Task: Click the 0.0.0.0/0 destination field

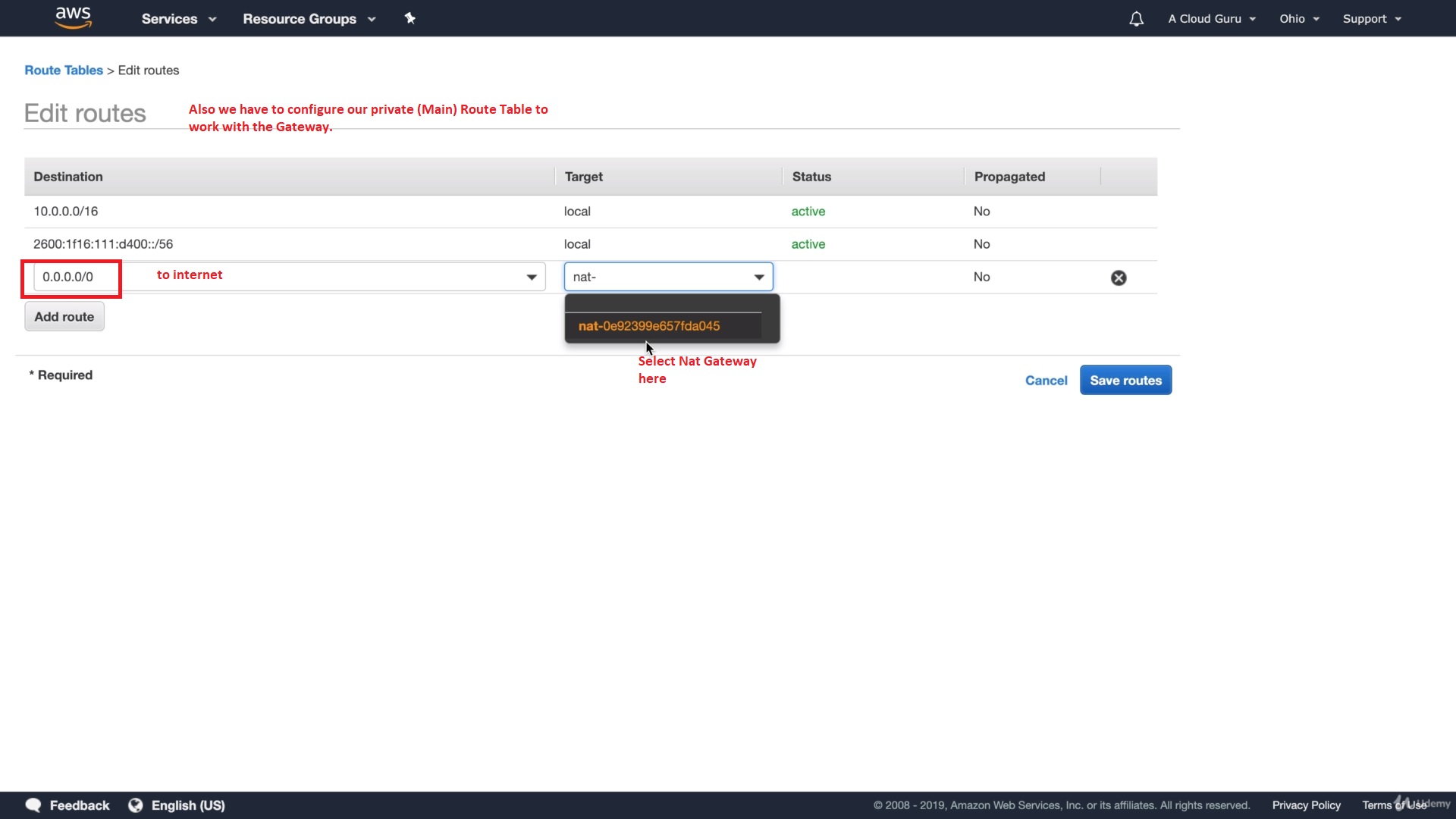Action: [76, 278]
